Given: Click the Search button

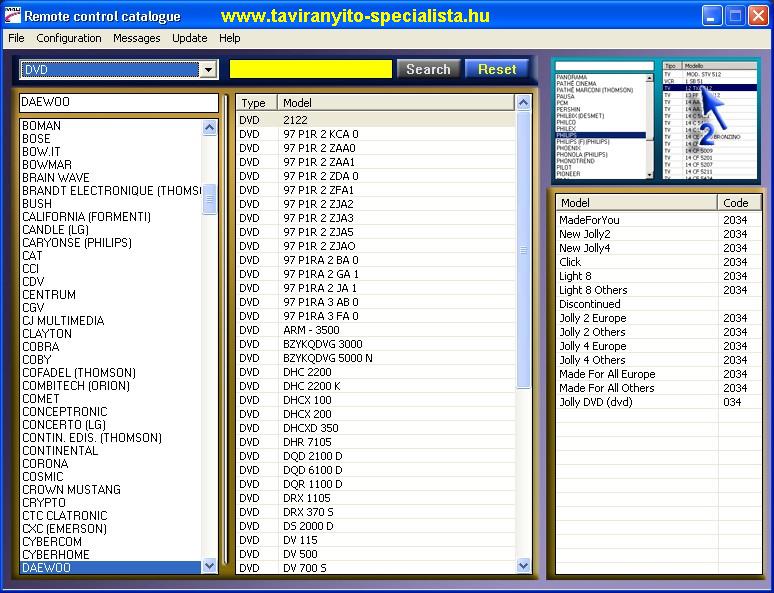Looking at the screenshot, I should [428, 69].
